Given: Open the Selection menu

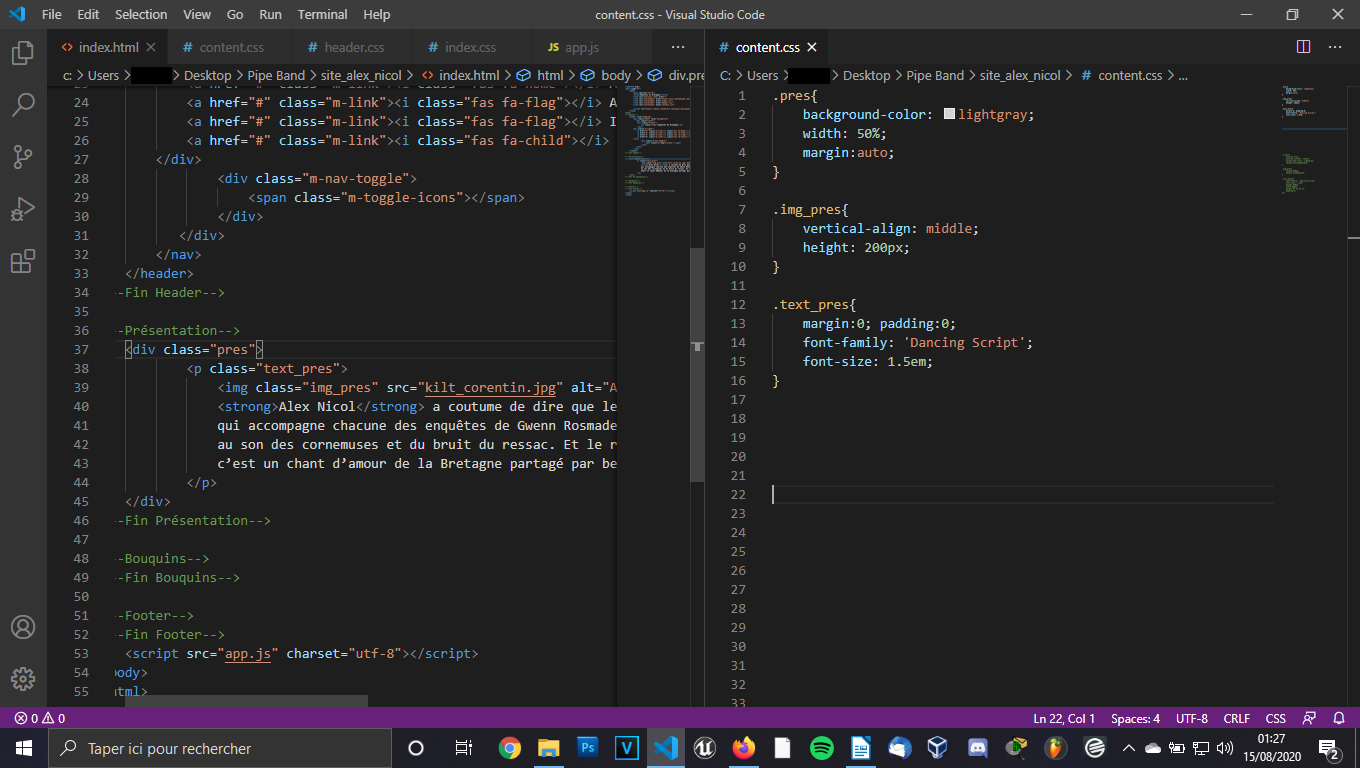Looking at the screenshot, I should [141, 15].
